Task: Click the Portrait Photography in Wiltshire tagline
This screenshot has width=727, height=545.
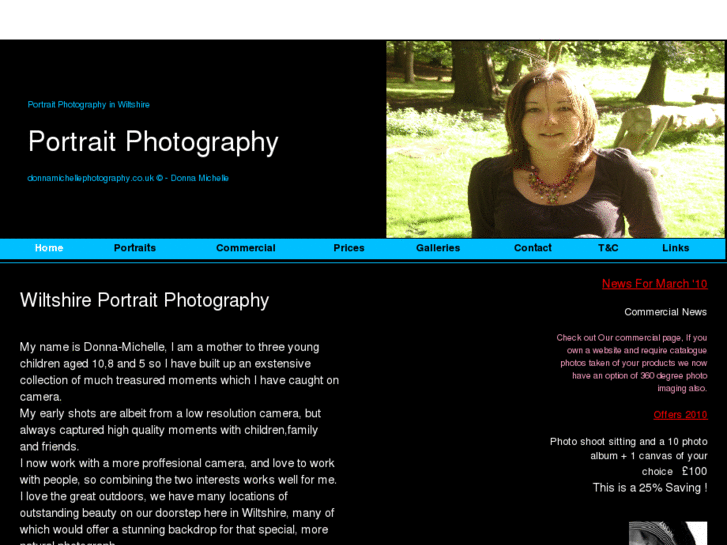Action: pos(89,105)
